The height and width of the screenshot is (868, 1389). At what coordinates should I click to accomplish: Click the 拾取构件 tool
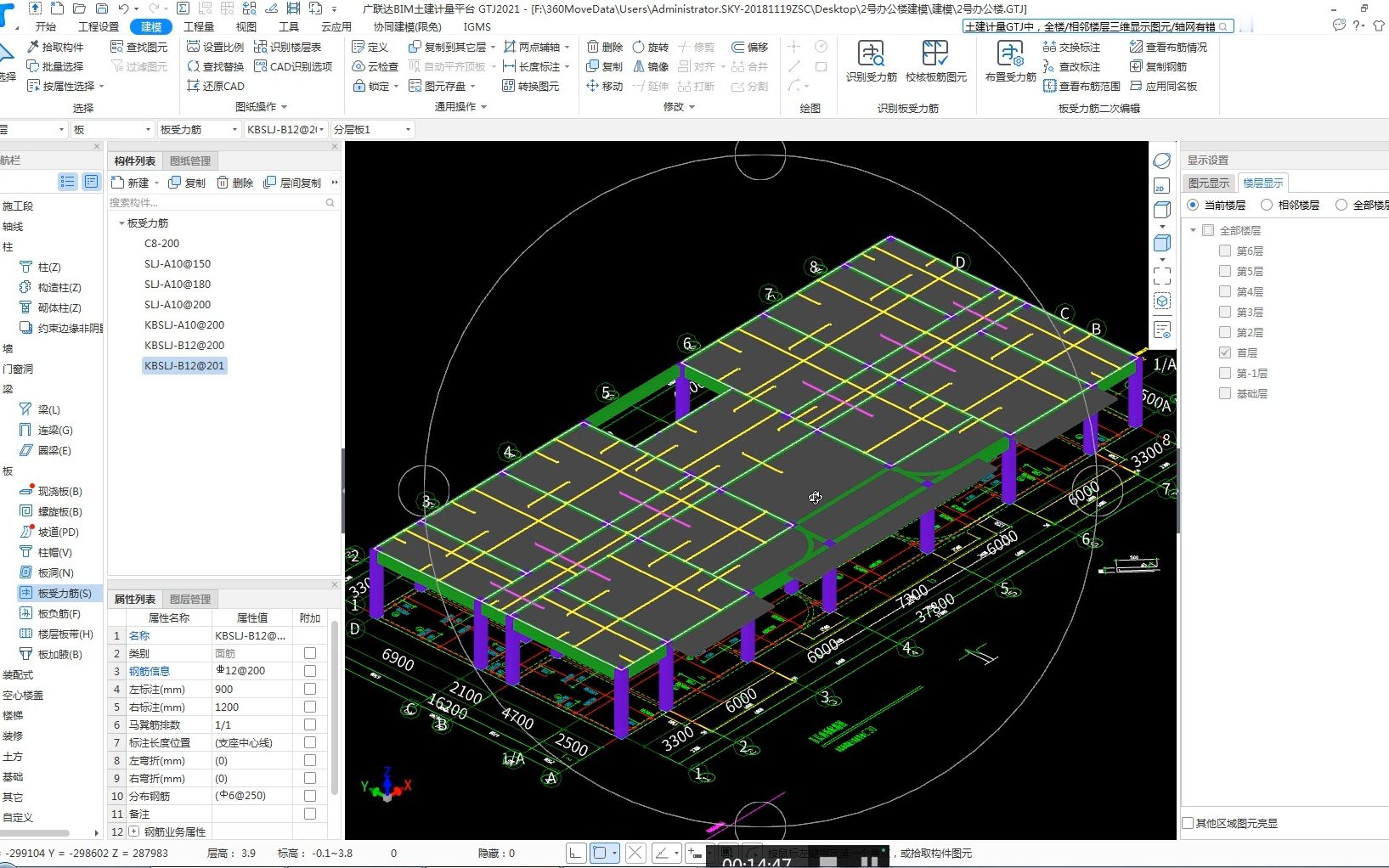click(x=55, y=47)
